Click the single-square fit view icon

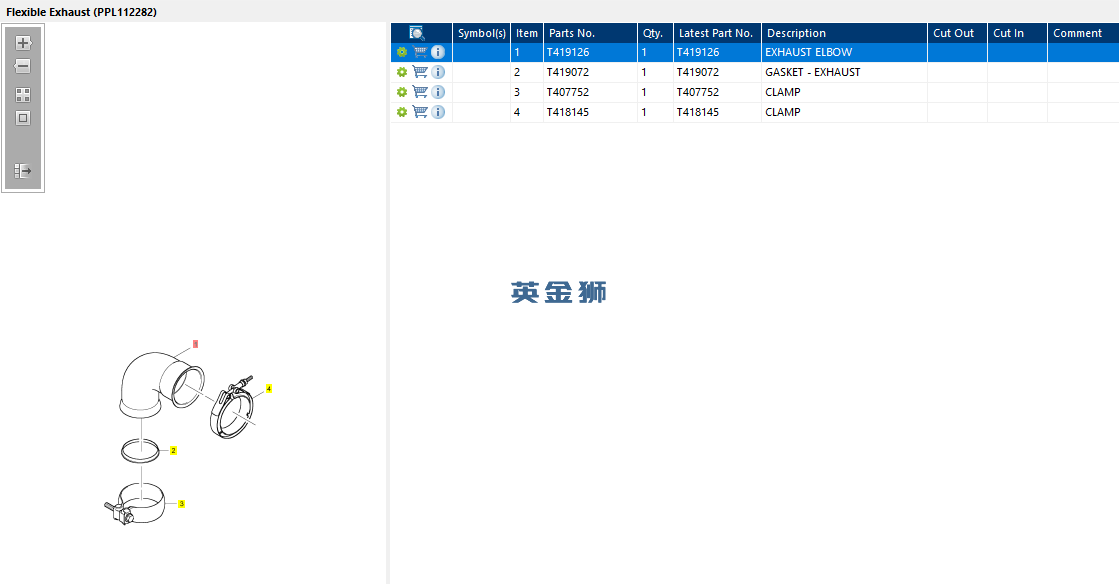[x=23, y=119]
